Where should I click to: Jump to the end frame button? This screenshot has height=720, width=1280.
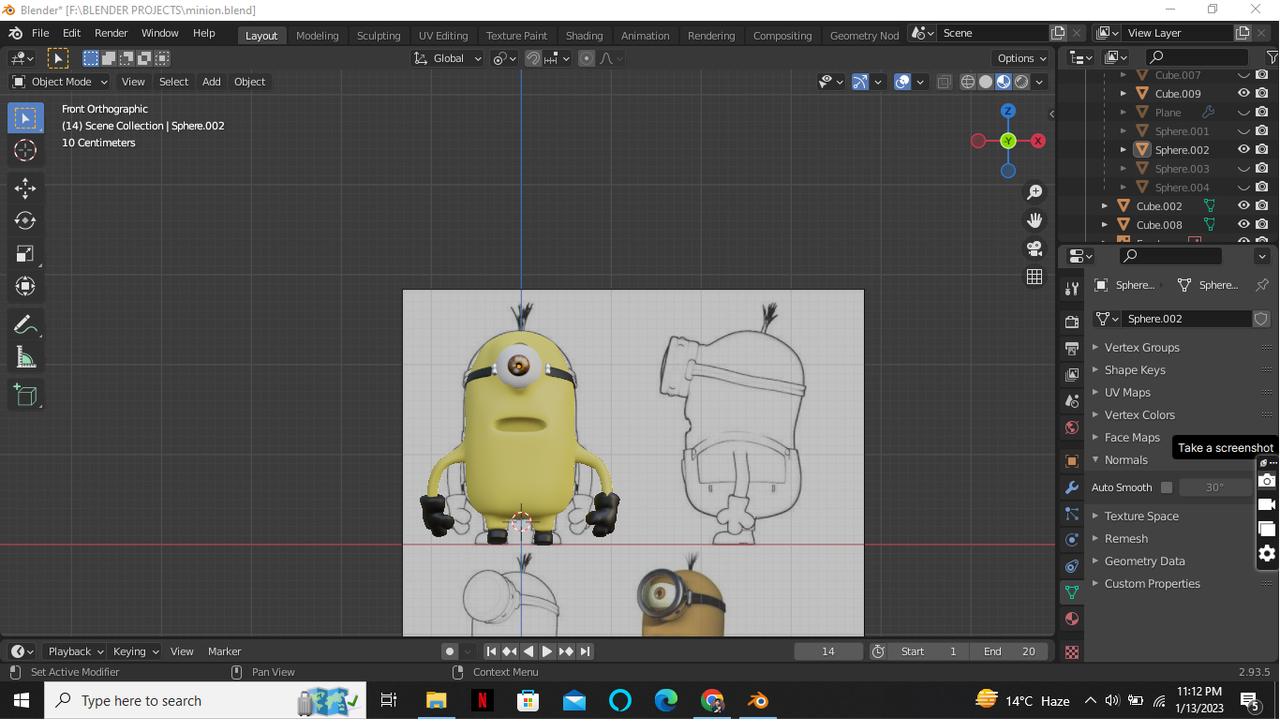click(585, 651)
